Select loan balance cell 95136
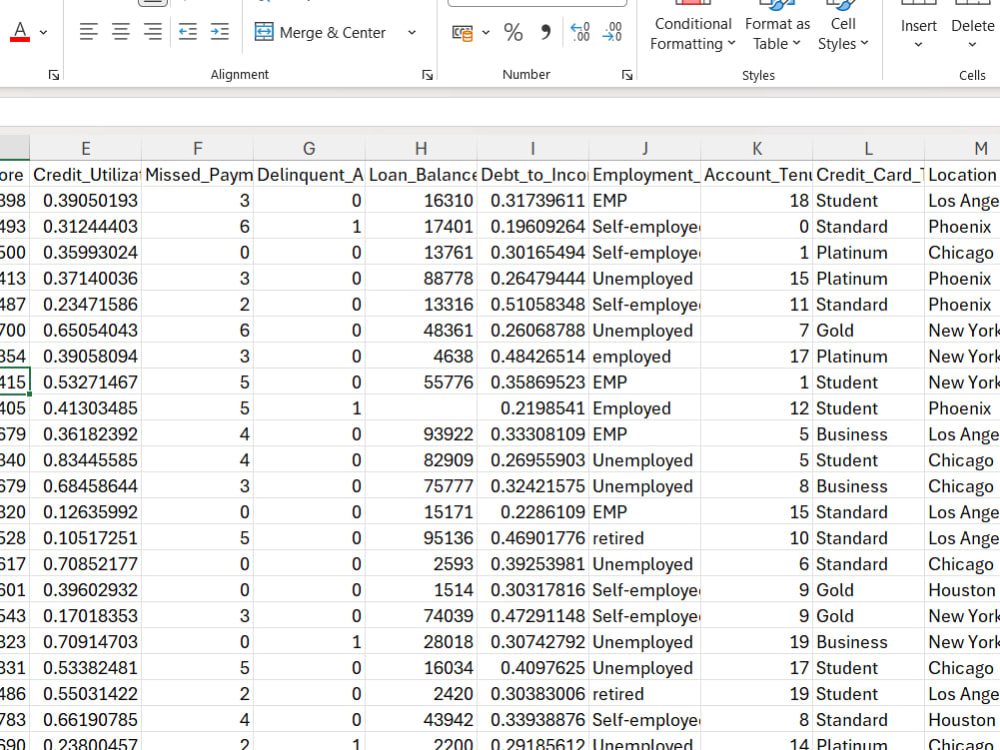Screen dimensions: 1000x750 pyautogui.click(x=421, y=538)
